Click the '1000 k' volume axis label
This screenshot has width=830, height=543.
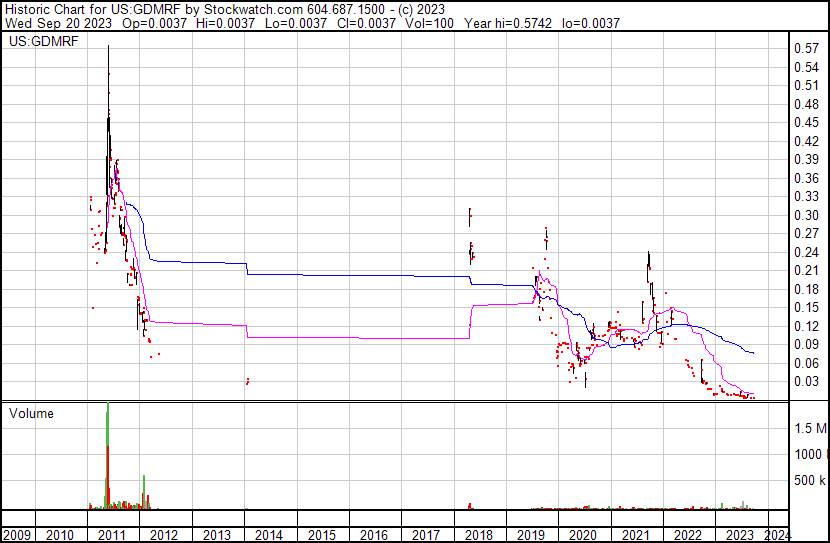pyautogui.click(x=810, y=455)
